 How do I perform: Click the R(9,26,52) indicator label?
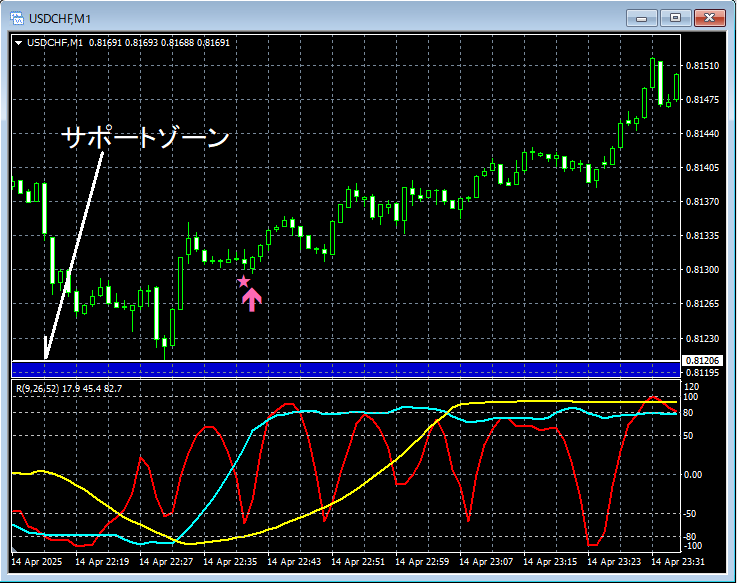click(x=37, y=389)
